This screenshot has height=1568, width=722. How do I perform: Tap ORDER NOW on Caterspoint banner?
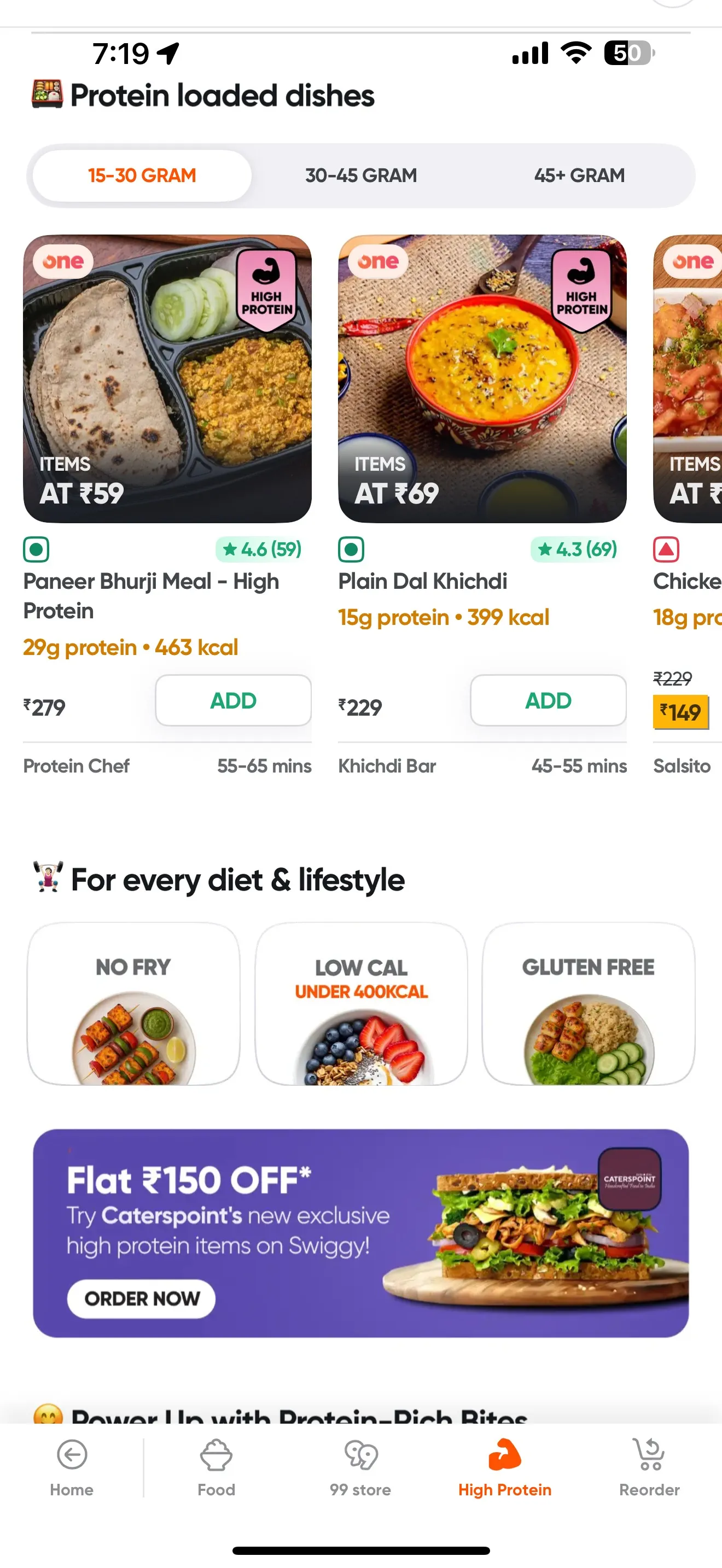coord(141,1298)
